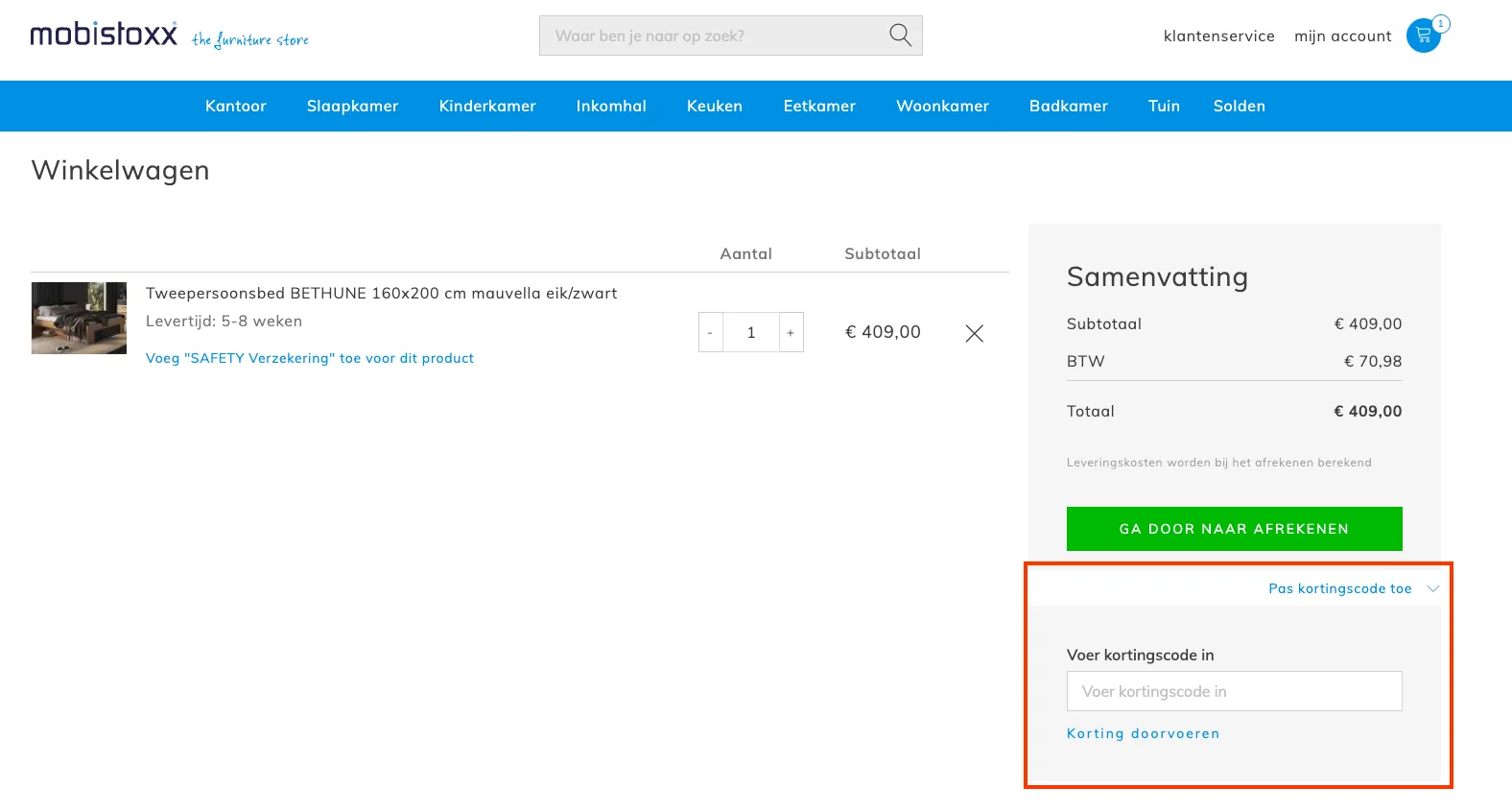Image resolution: width=1512 pixels, height=812 pixels.
Task: Click the mobistoxx logo
Action: point(104,35)
